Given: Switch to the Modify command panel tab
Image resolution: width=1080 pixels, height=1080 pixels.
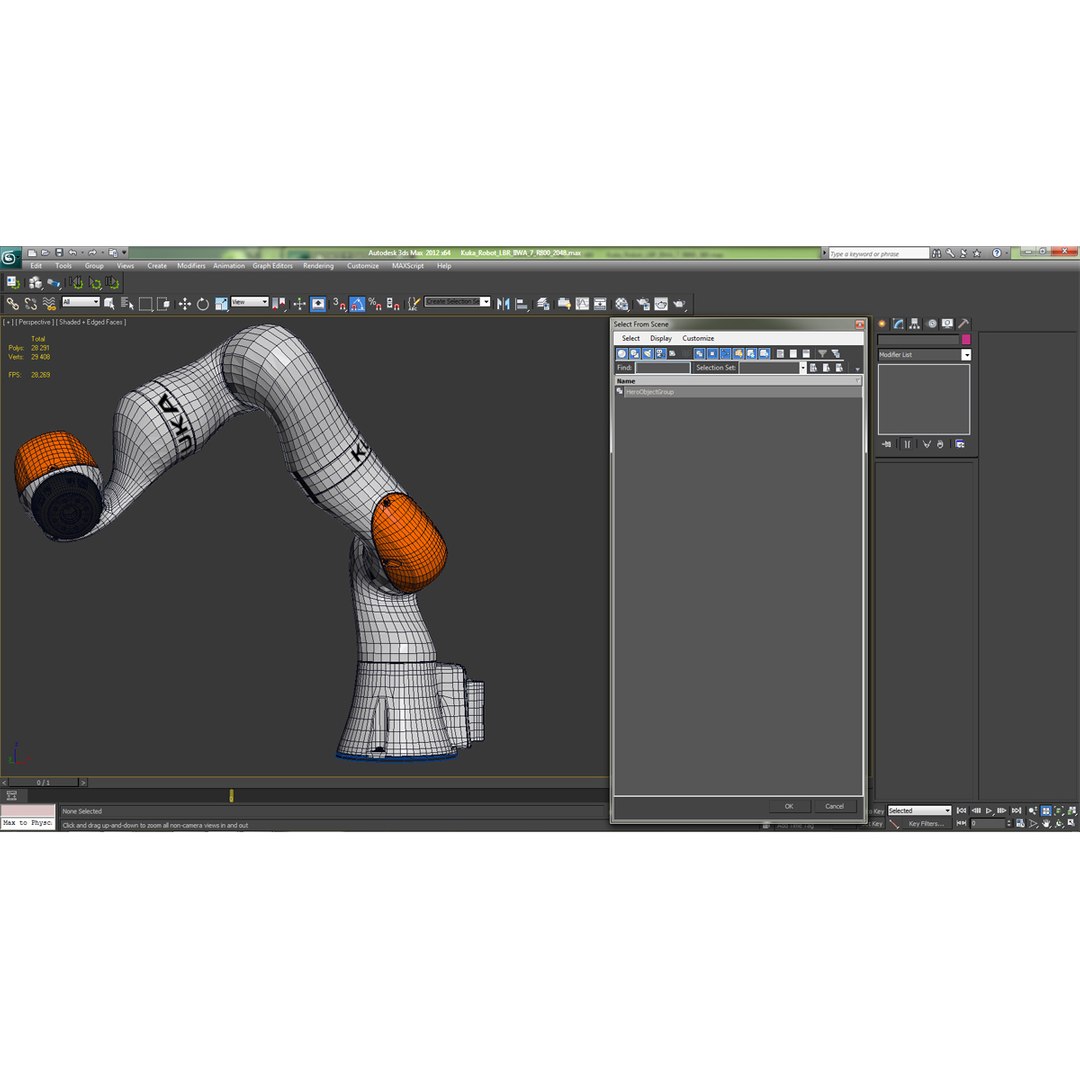Looking at the screenshot, I should 898,324.
